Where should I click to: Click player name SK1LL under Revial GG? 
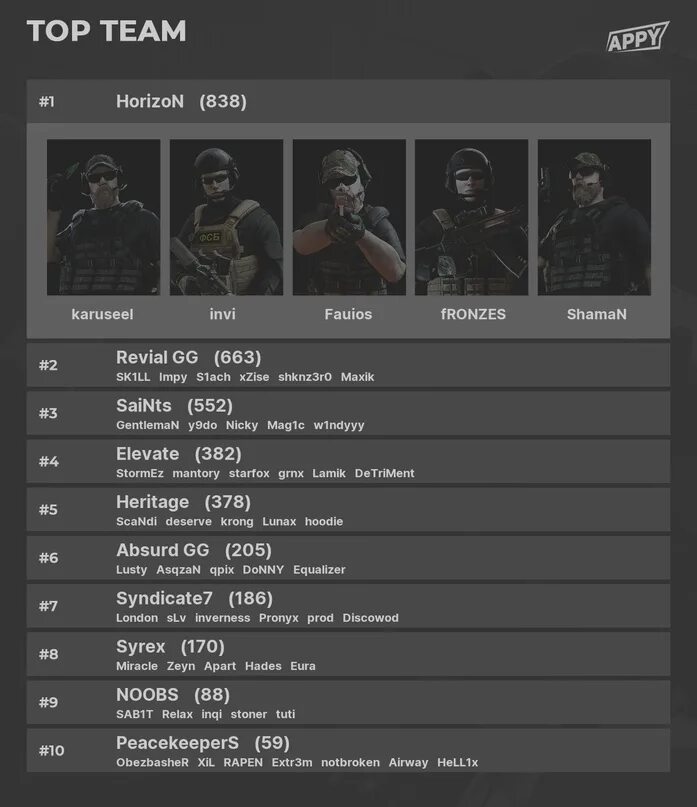pos(133,377)
